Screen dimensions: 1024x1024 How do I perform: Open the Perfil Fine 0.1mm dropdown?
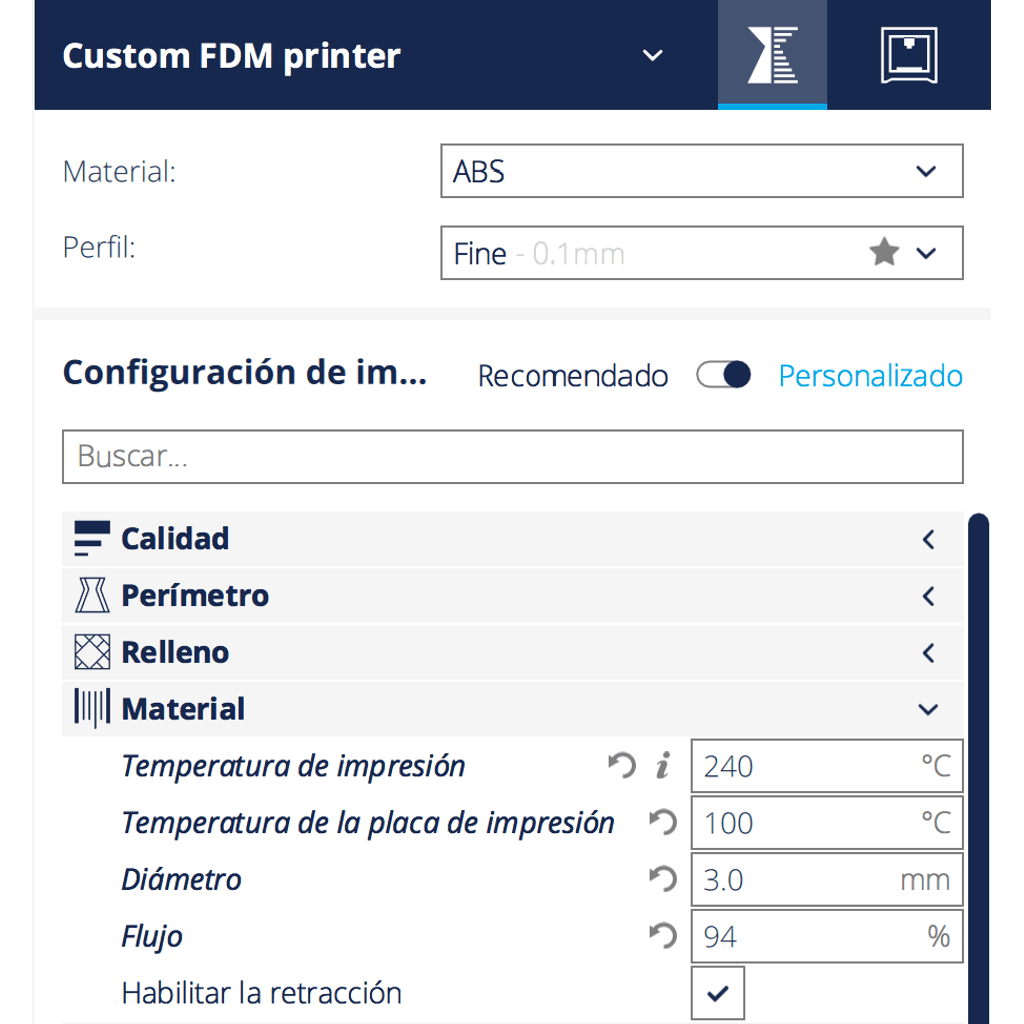(x=701, y=253)
